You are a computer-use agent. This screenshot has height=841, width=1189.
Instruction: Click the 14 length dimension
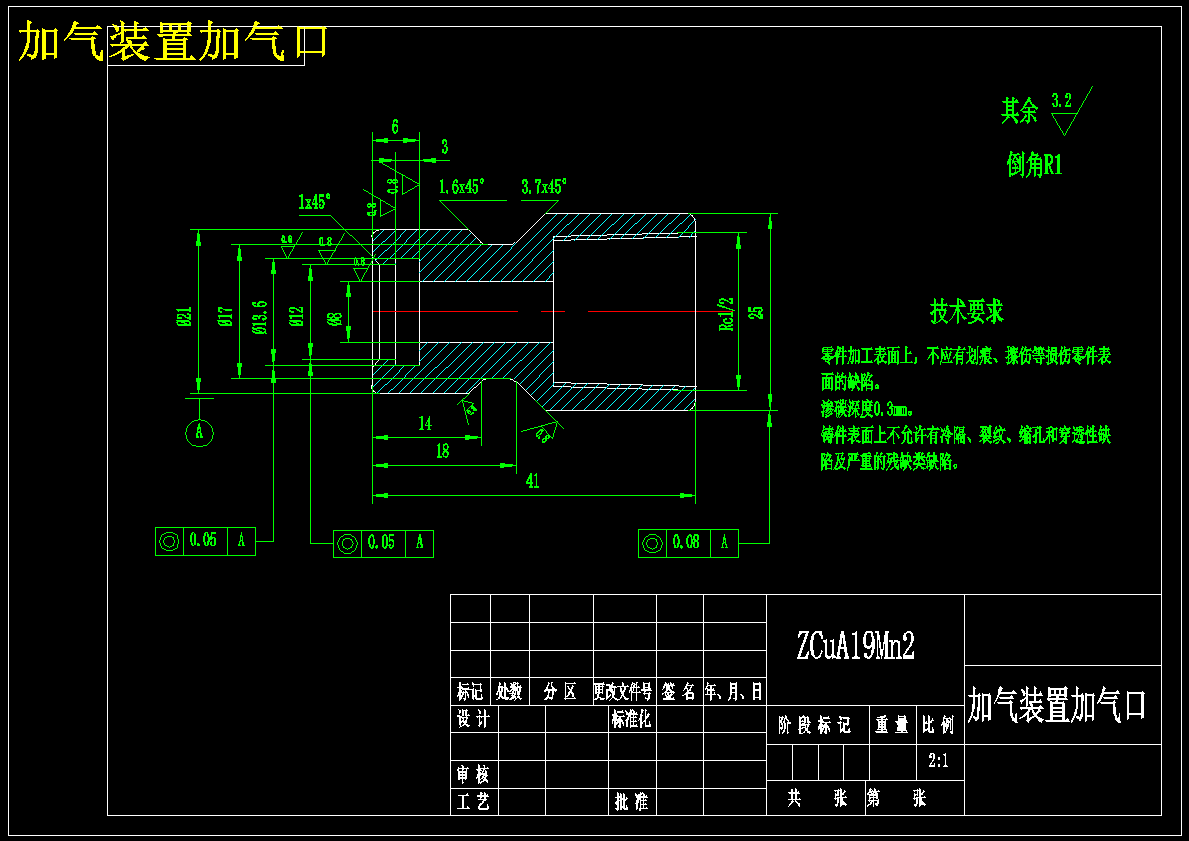[x=425, y=423]
